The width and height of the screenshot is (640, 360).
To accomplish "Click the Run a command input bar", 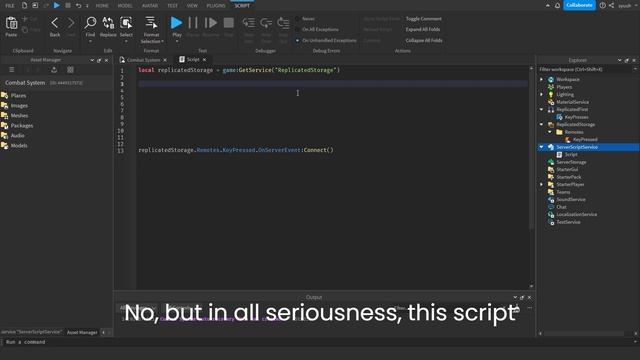I will tap(318, 342).
